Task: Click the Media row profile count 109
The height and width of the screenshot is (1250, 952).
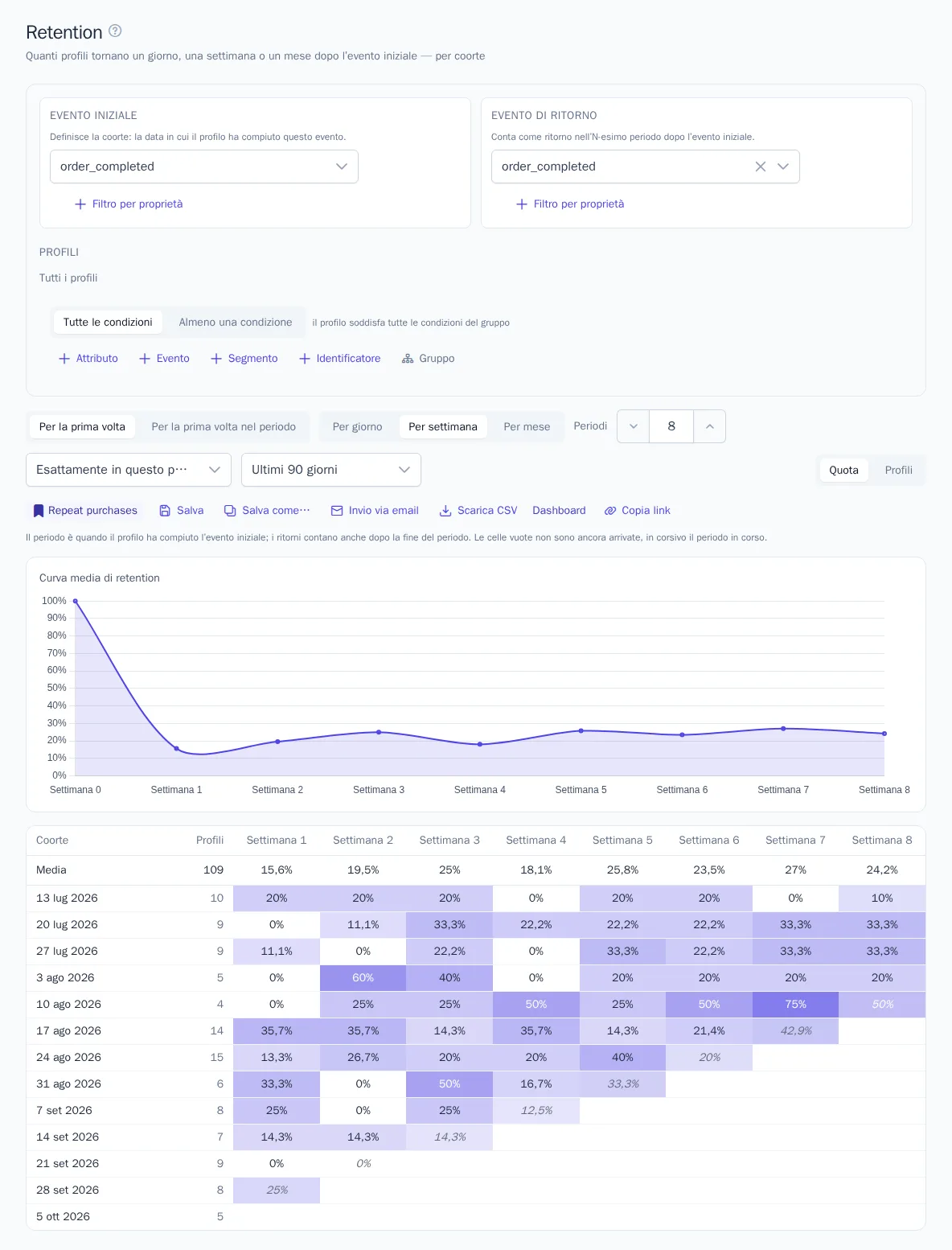Action: coord(213,870)
